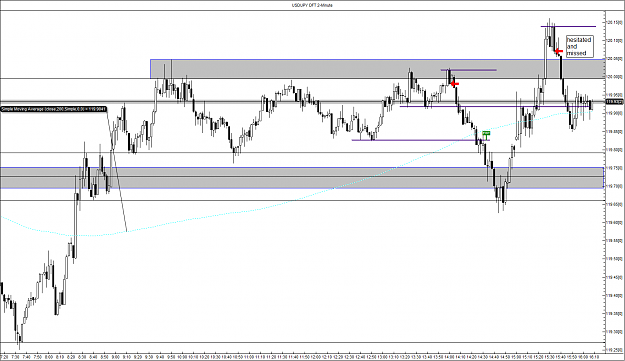Click the 10:00 label on the time axis
The width and height of the screenshot is (625, 361).
click(x=183, y=357)
